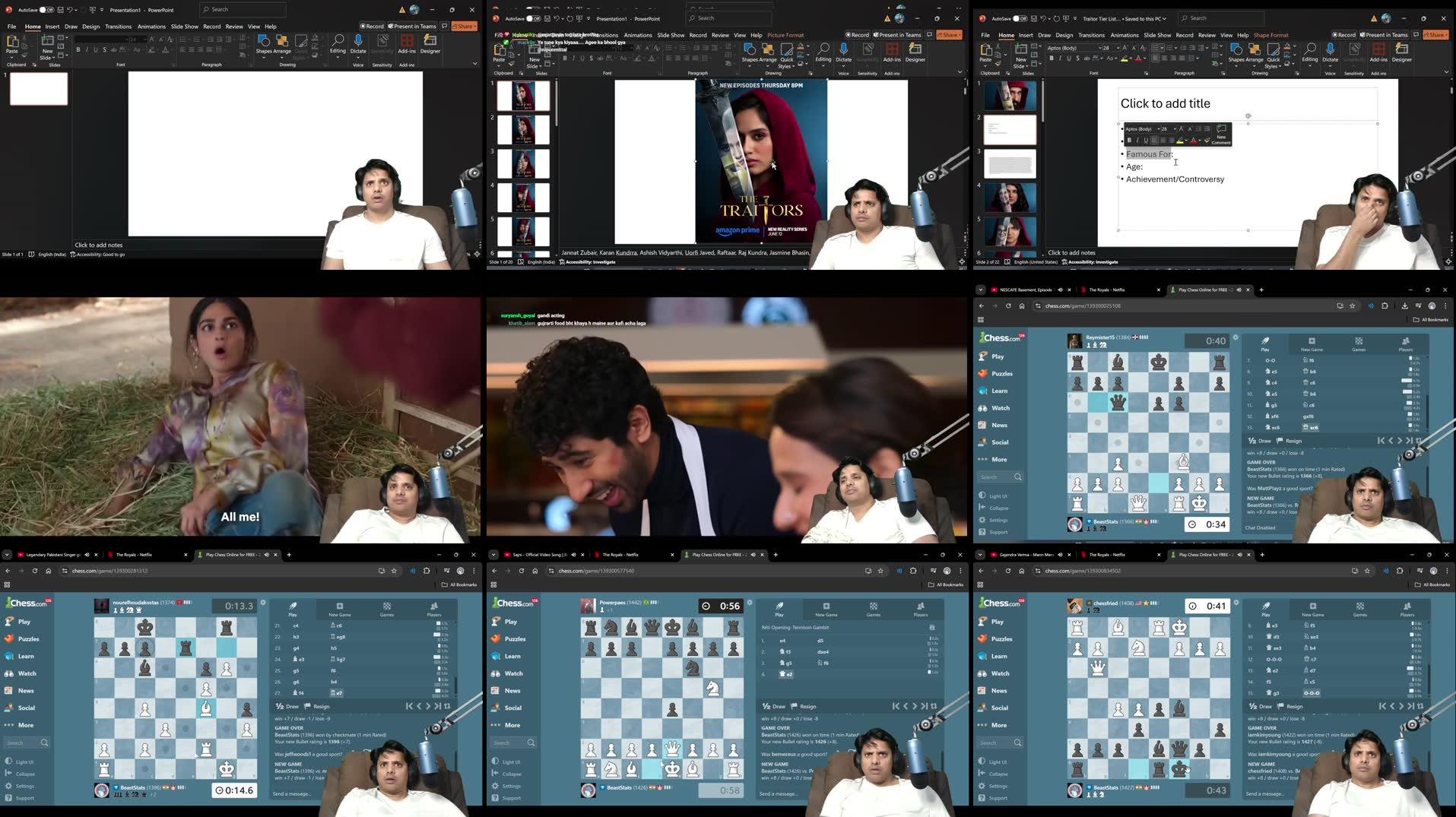Open Watch in Reymister15 chess sidebar
1456x817 pixels.
[x=994, y=408]
